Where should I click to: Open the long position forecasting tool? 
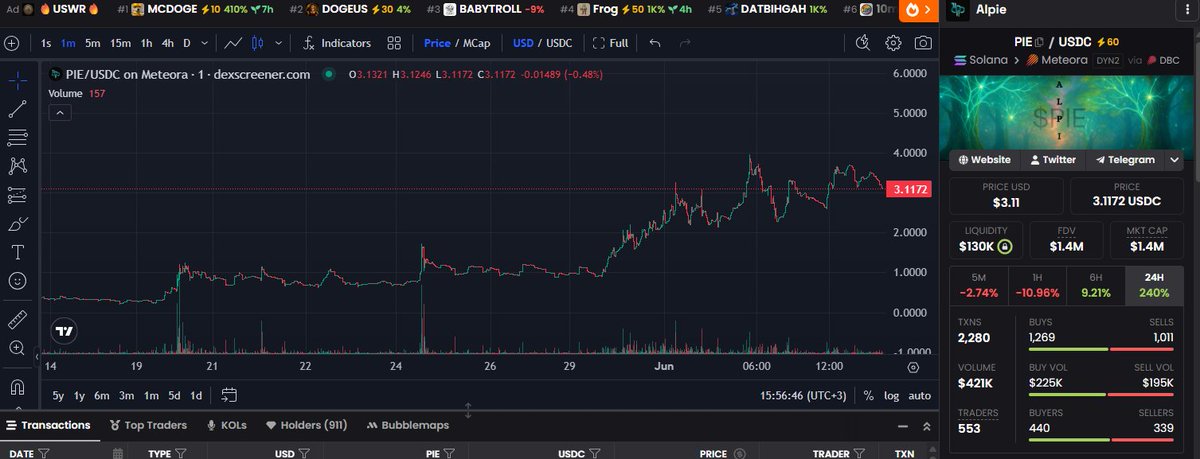tap(18, 195)
